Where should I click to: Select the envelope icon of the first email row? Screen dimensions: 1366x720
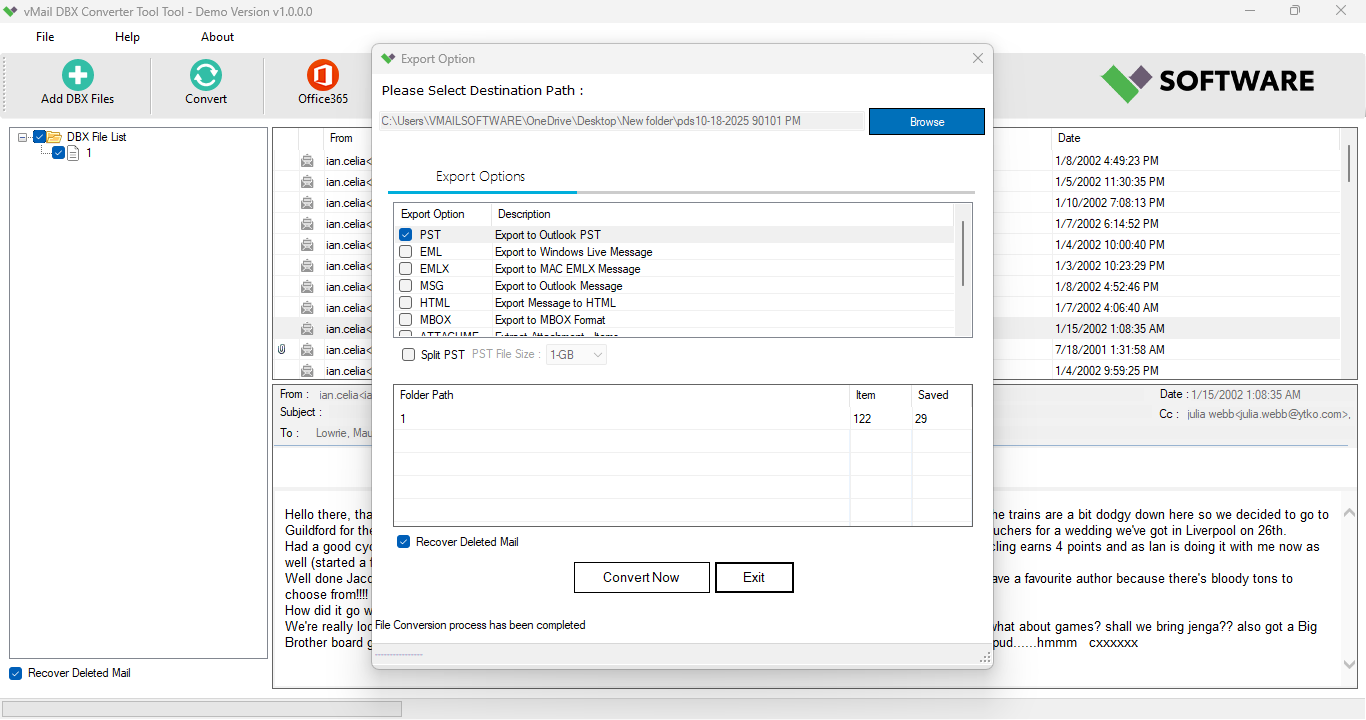307,161
